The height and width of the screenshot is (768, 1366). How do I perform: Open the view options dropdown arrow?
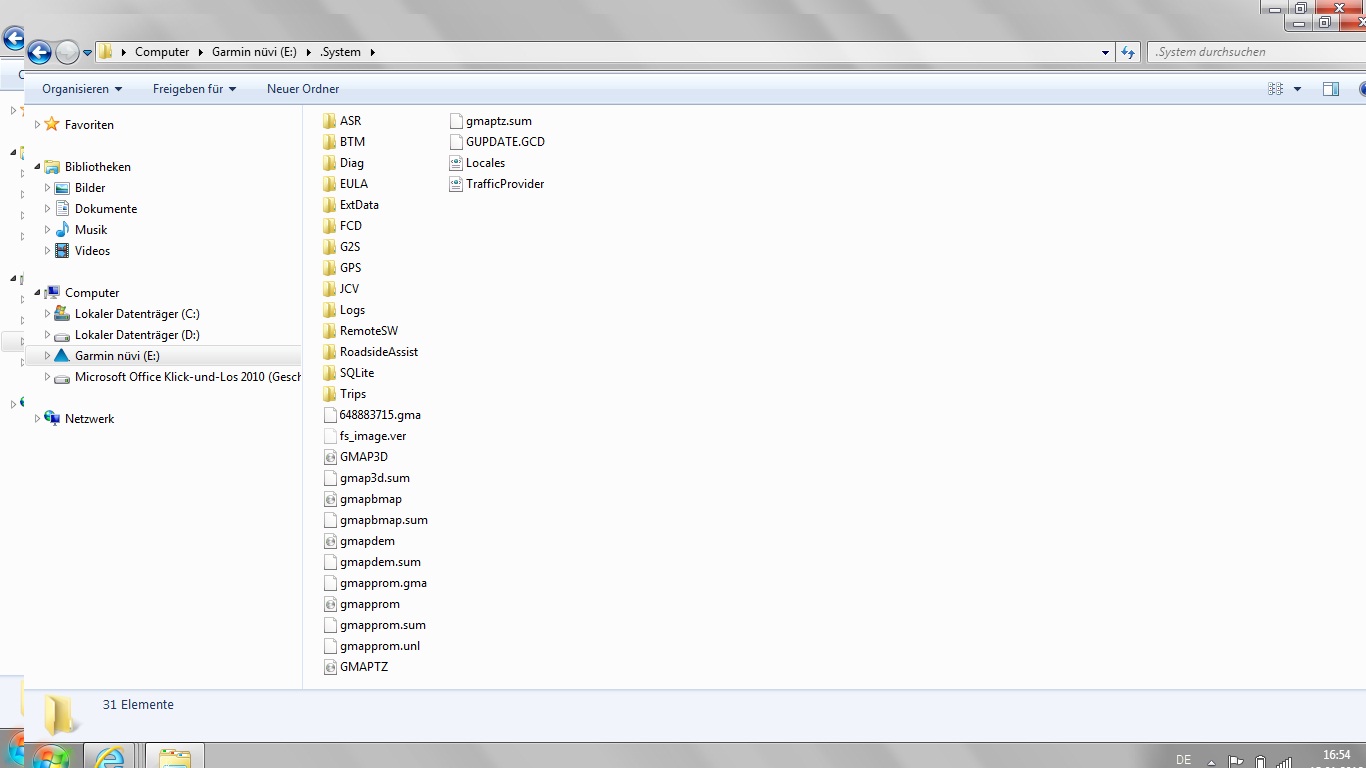[1298, 89]
